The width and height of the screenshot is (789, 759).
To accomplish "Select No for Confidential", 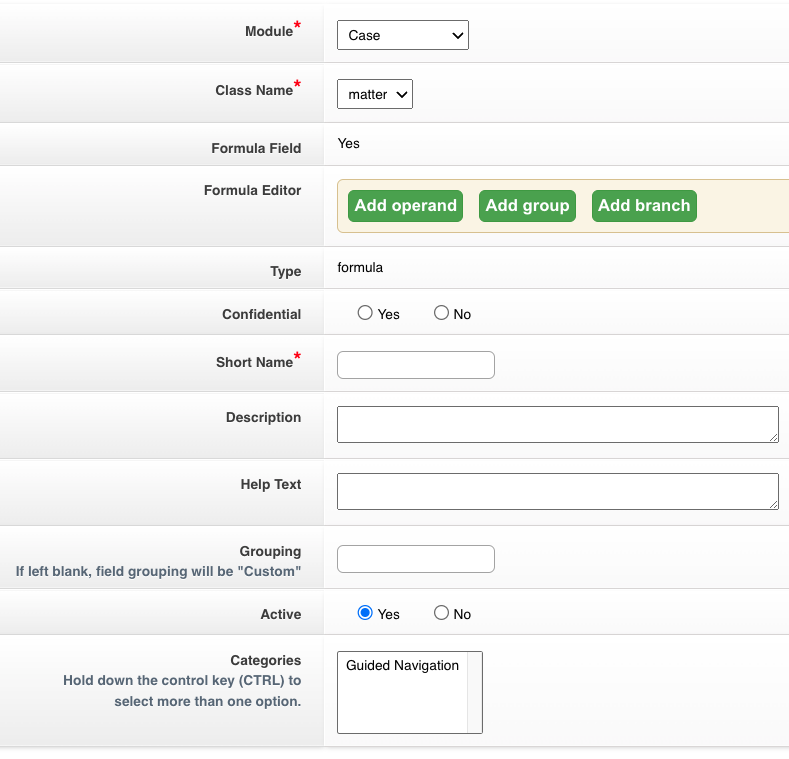I will click(x=441, y=313).
